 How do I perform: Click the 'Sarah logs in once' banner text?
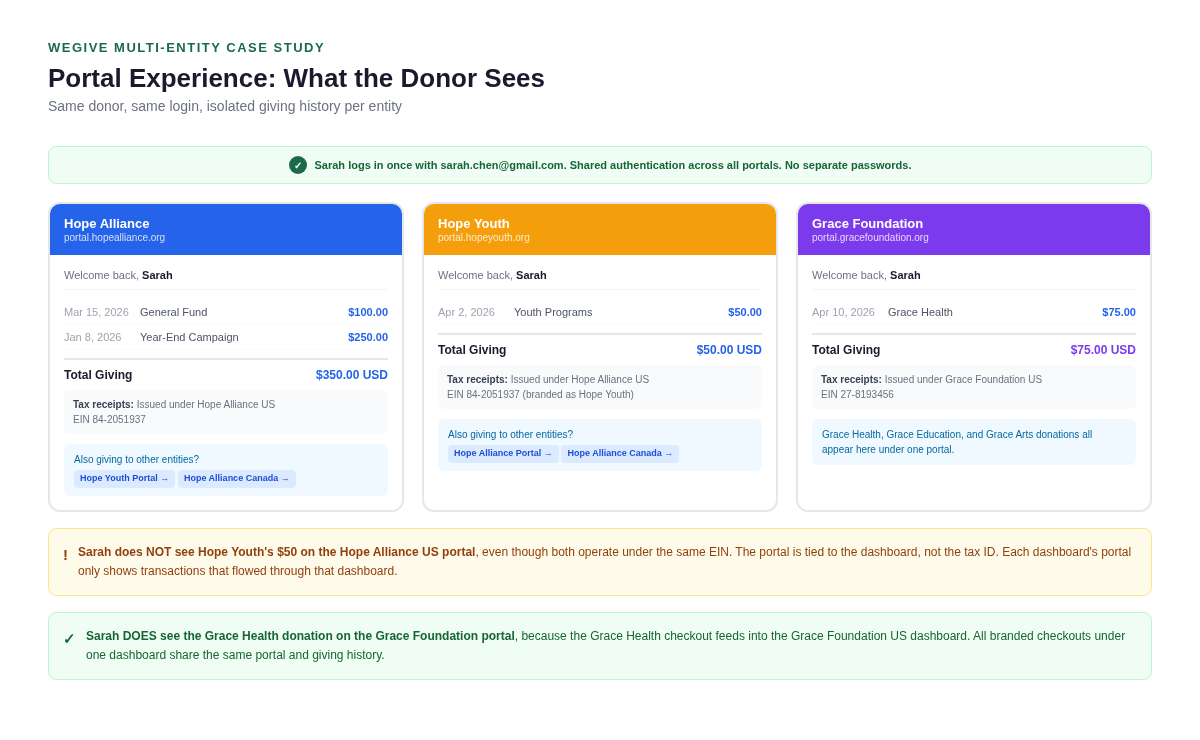pos(613,165)
